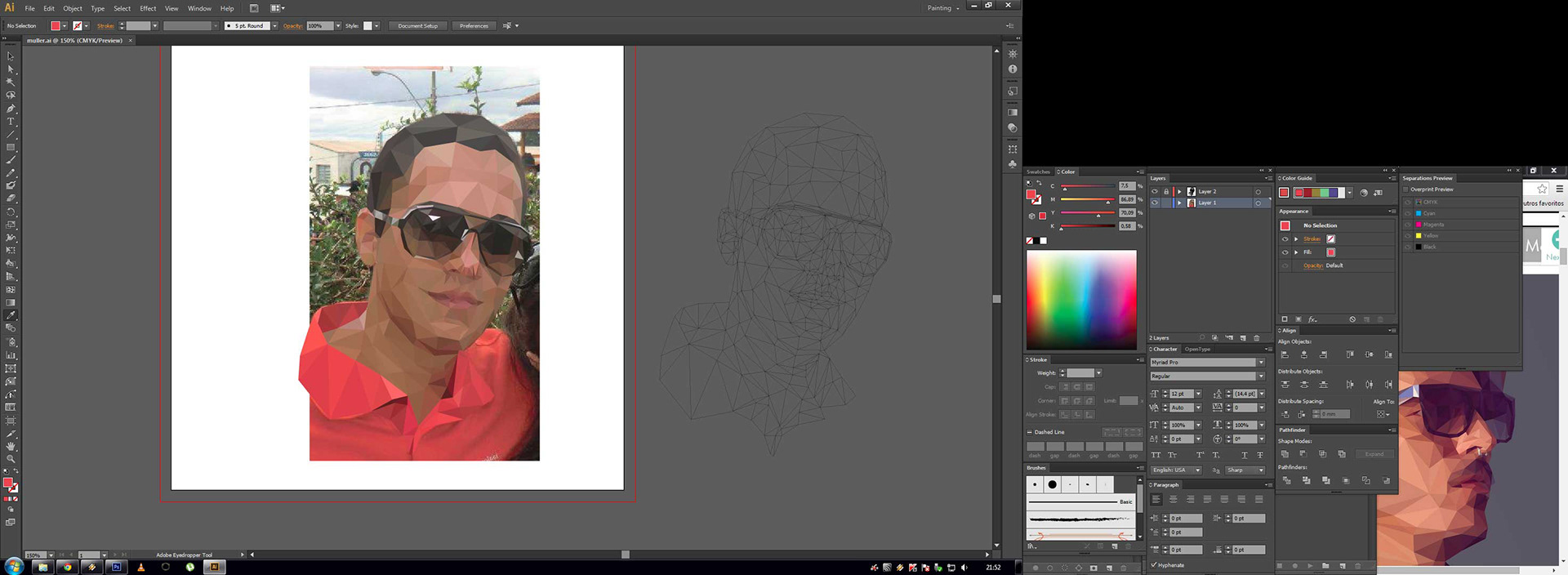Select the Type tool

11,122
